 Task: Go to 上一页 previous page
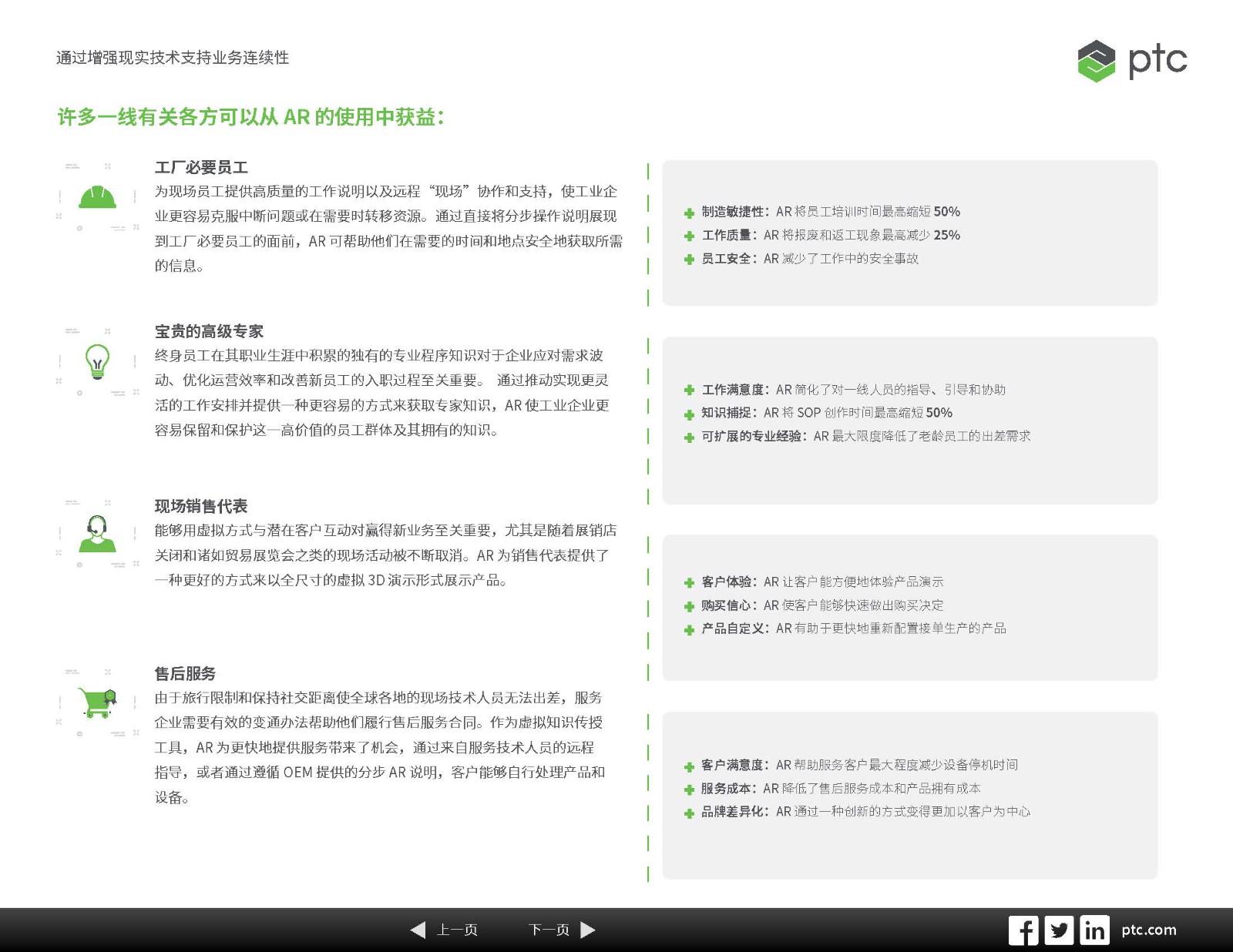pyautogui.click(x=457, y=930)
